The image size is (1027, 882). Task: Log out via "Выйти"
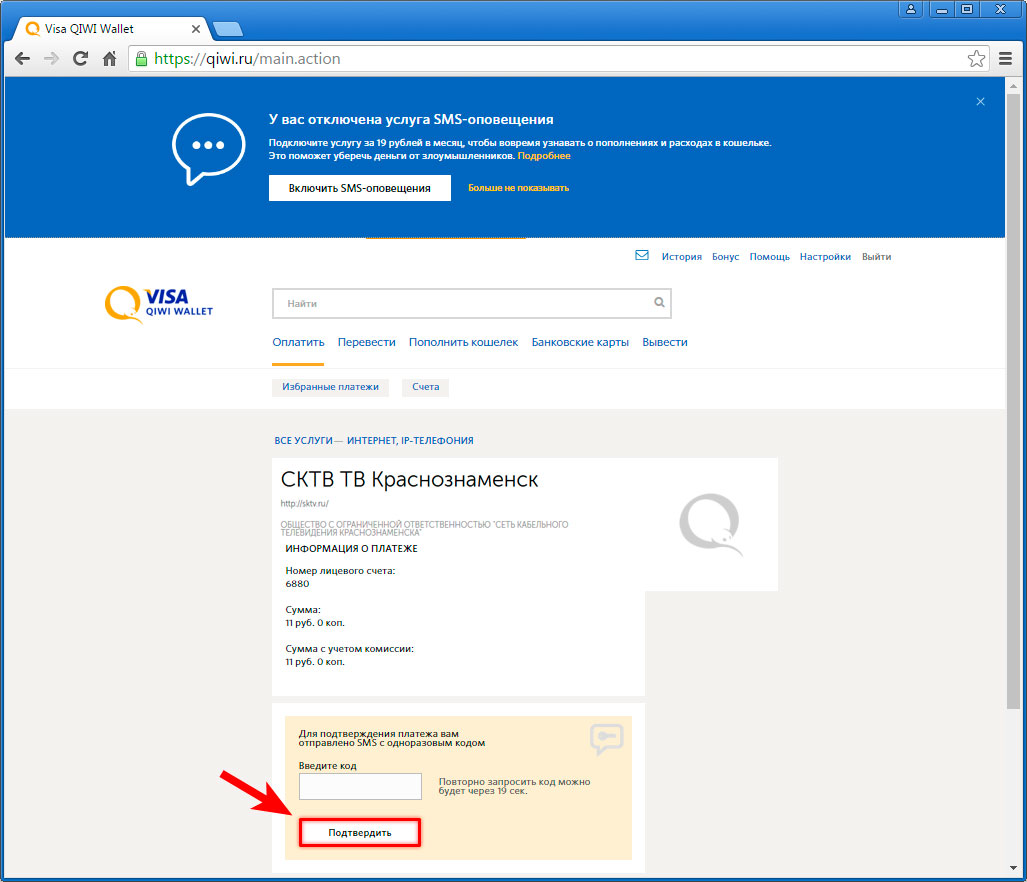click(x=876, y=257)
